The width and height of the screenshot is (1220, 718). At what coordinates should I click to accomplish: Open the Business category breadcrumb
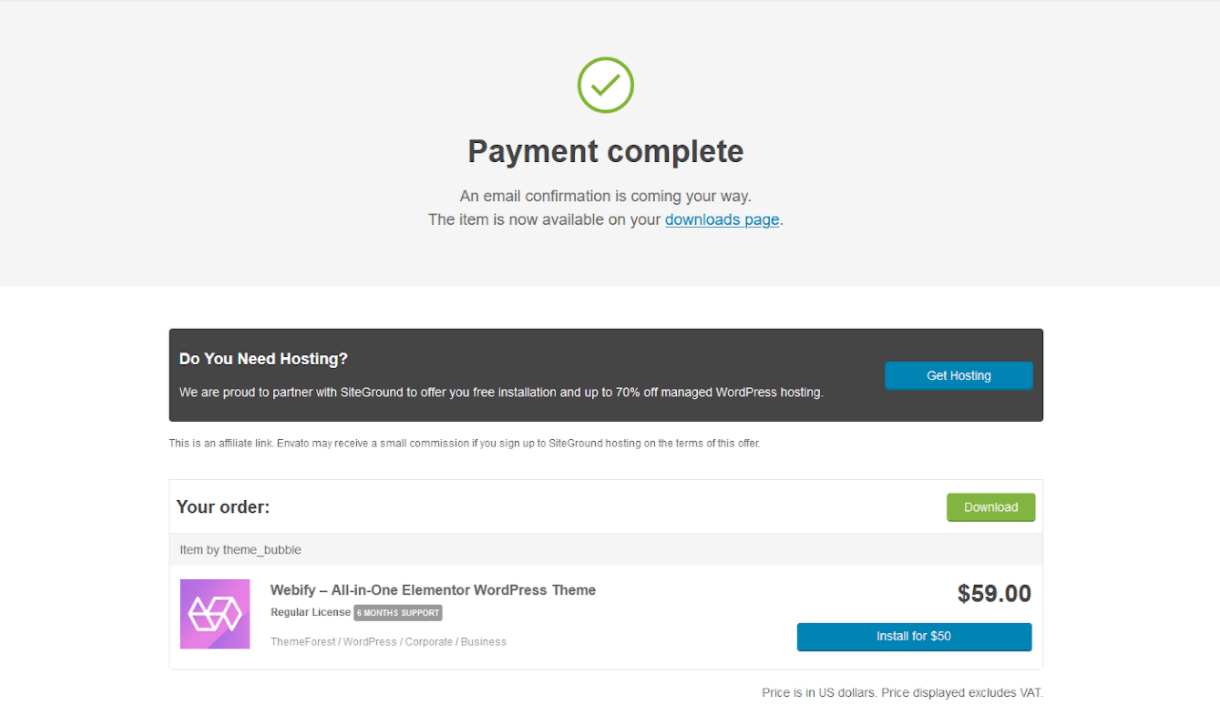484,642
